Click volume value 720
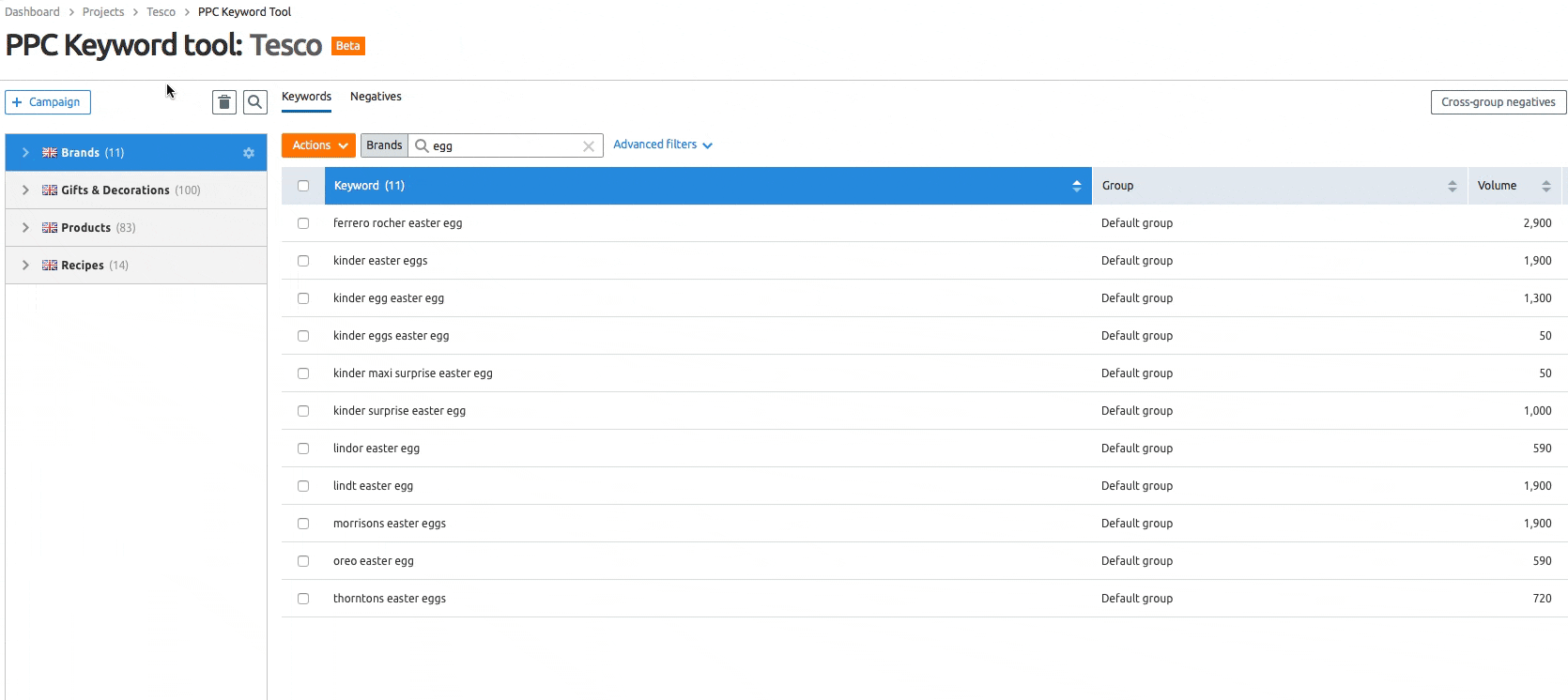Image resolution: width=1568 pixels, height=700 pixels. pyautogui.click(x=1542, y=599)
